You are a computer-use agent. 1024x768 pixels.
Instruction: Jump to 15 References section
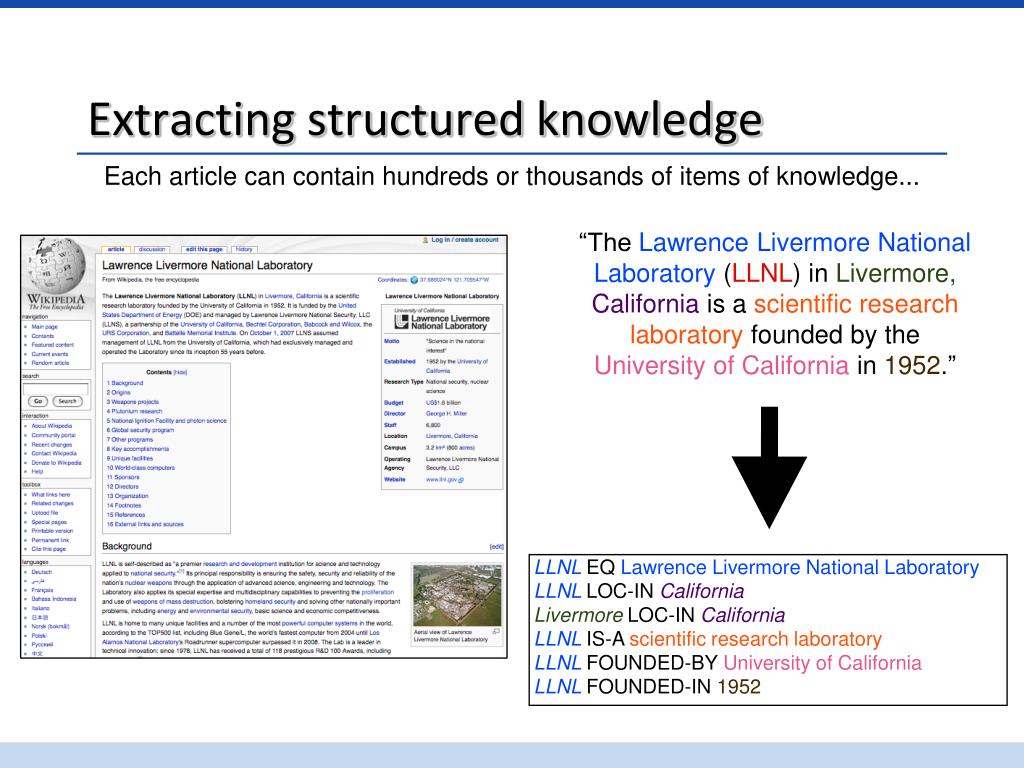click(x=125, y=515)
